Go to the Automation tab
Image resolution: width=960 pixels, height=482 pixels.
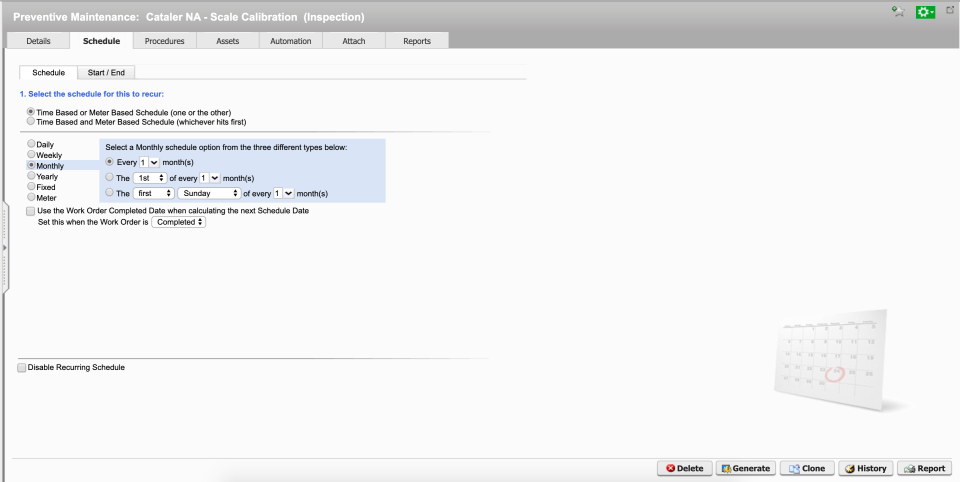point(291,41)
